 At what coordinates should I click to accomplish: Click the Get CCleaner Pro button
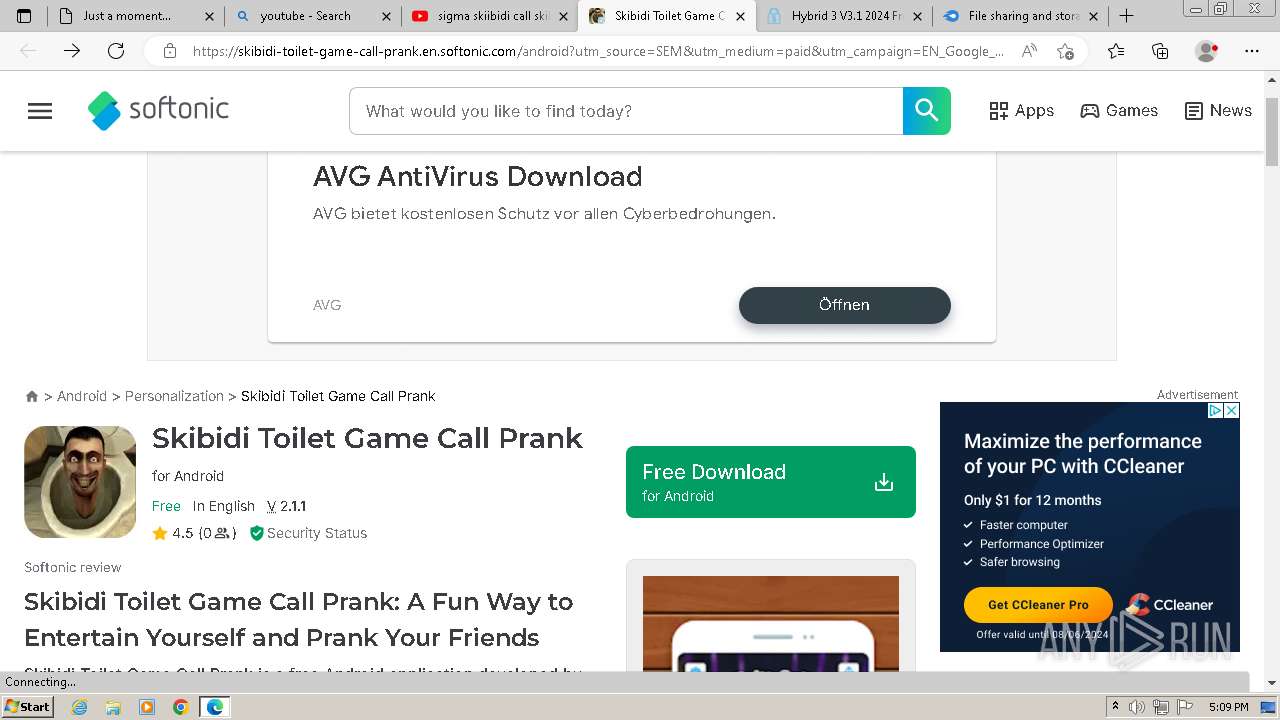[1038, 605]
